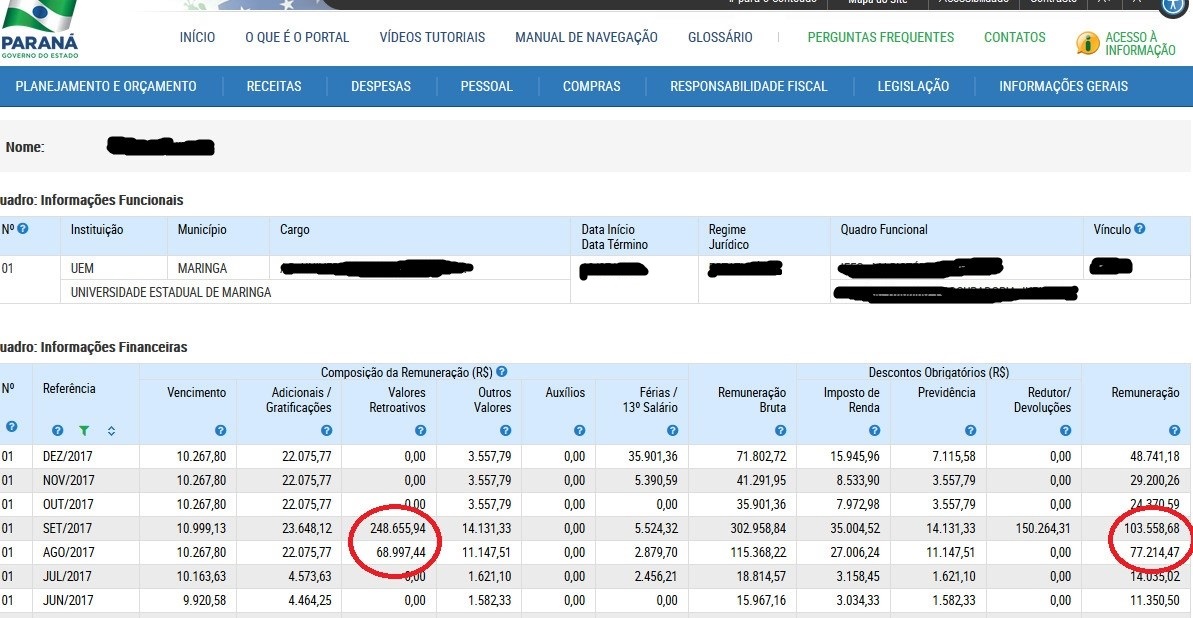1193x618 pixels.
Task: Click help icon under Férias / 13º Salário
Action: tap(673, 431)
